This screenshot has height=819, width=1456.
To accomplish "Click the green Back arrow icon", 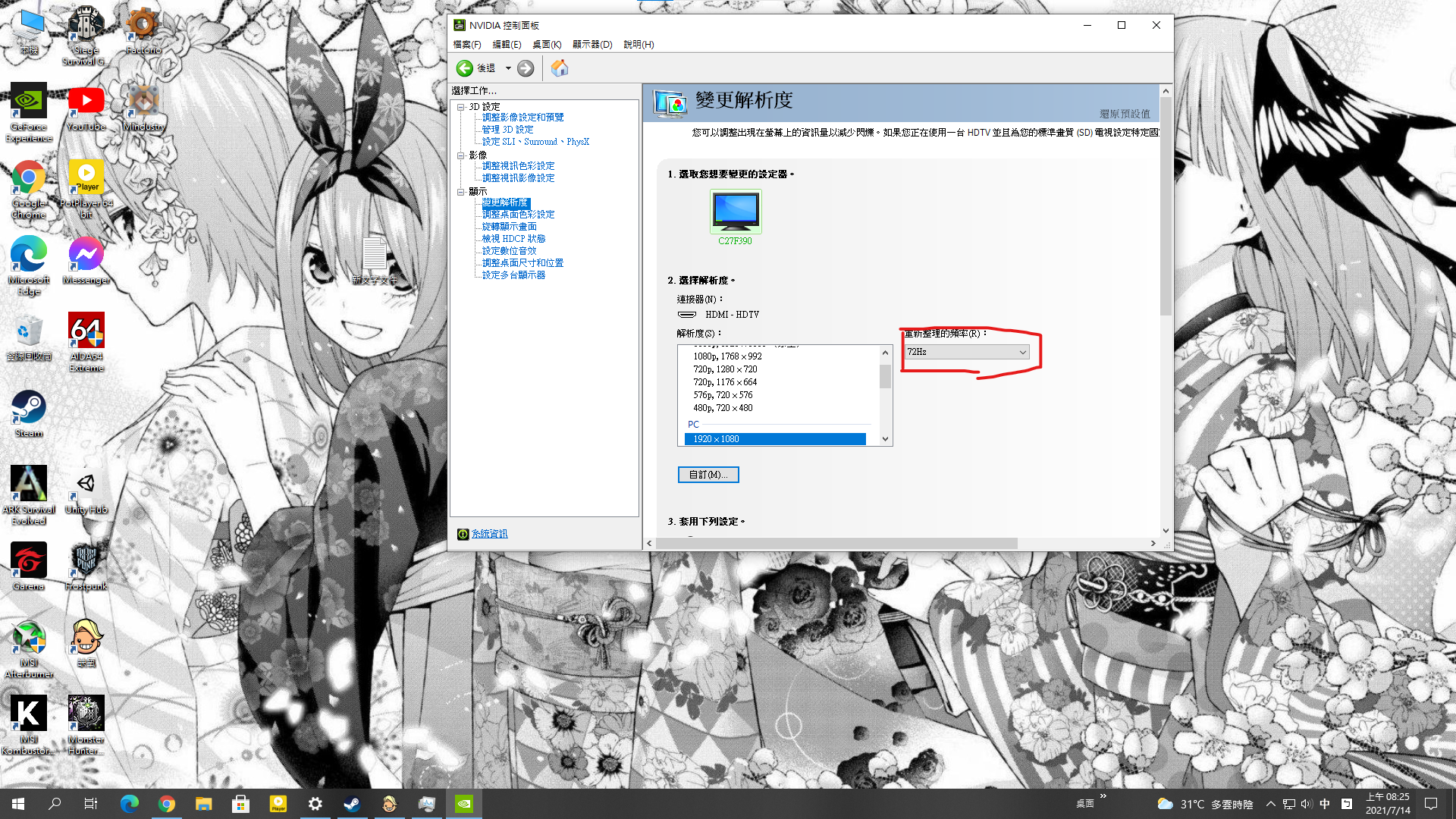I will click(464, 68).
